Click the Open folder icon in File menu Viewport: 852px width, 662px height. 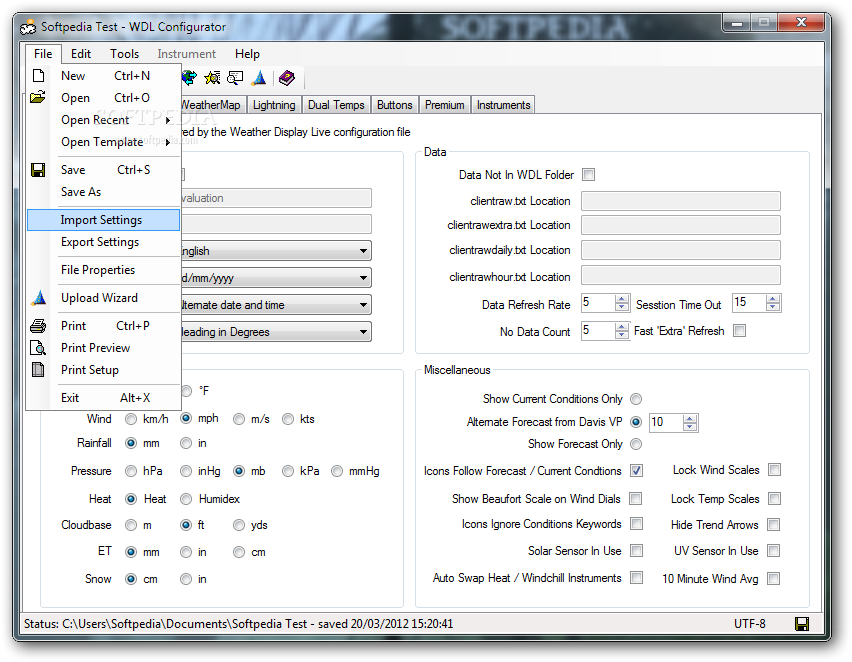[x=37, y=97]
